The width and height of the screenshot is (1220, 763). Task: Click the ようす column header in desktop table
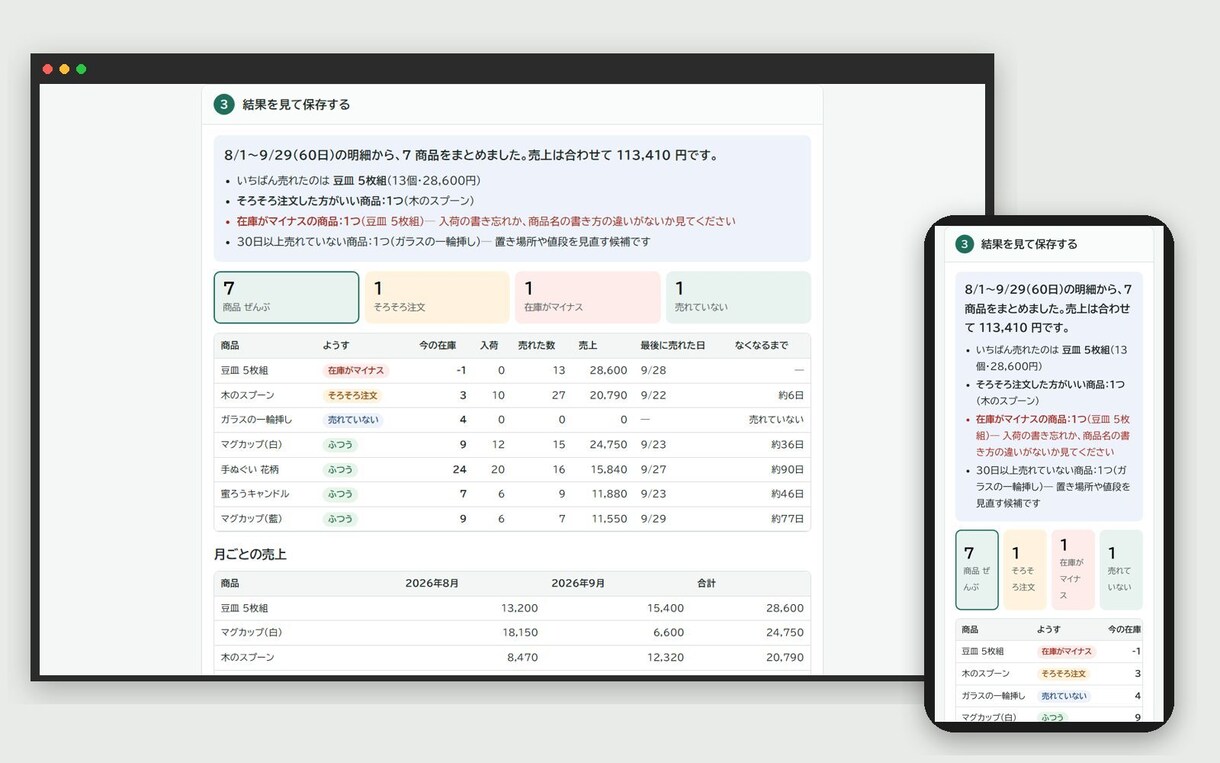click(336, 345)
